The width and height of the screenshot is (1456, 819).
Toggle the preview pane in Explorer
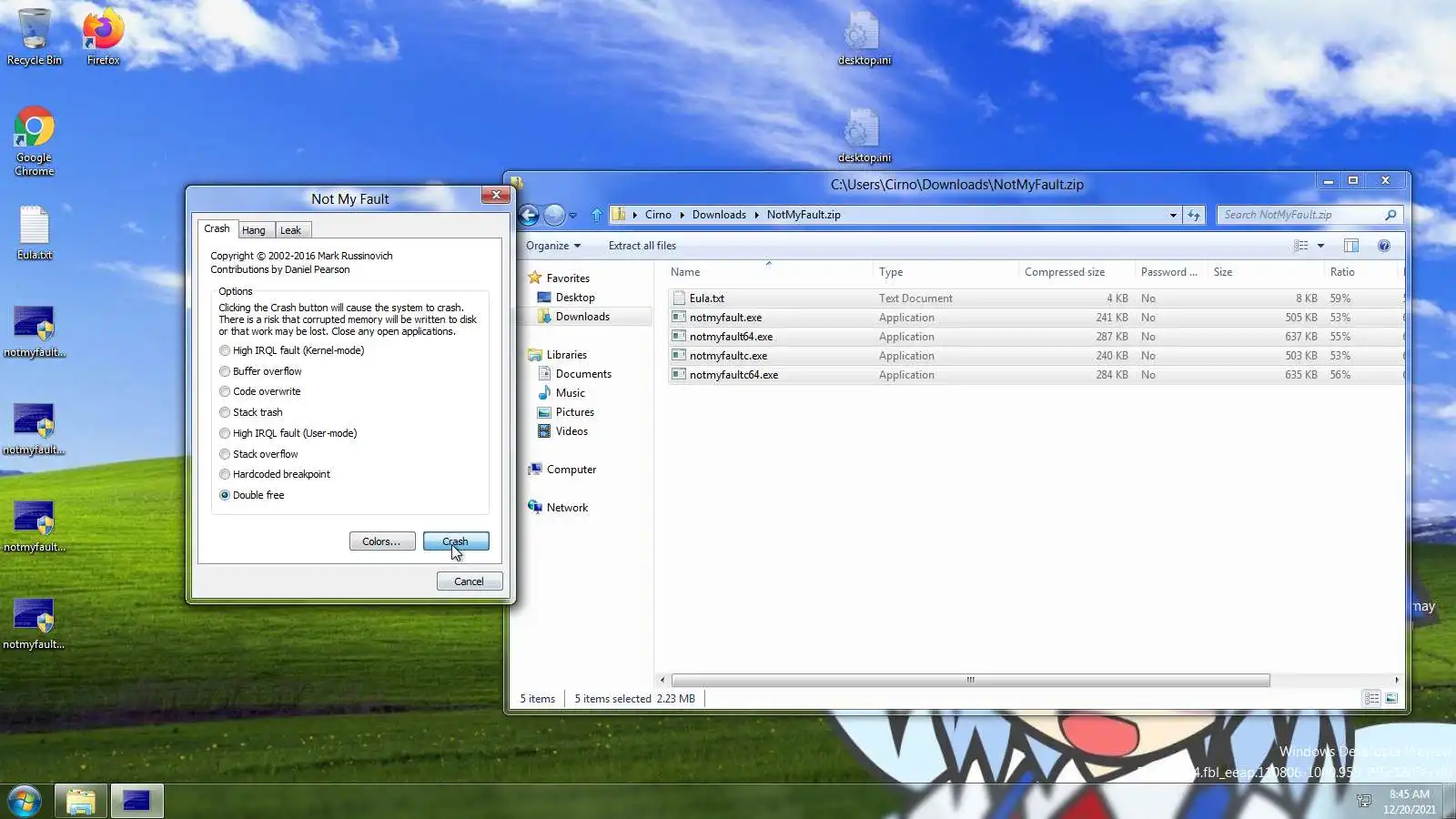point(1351,246)
